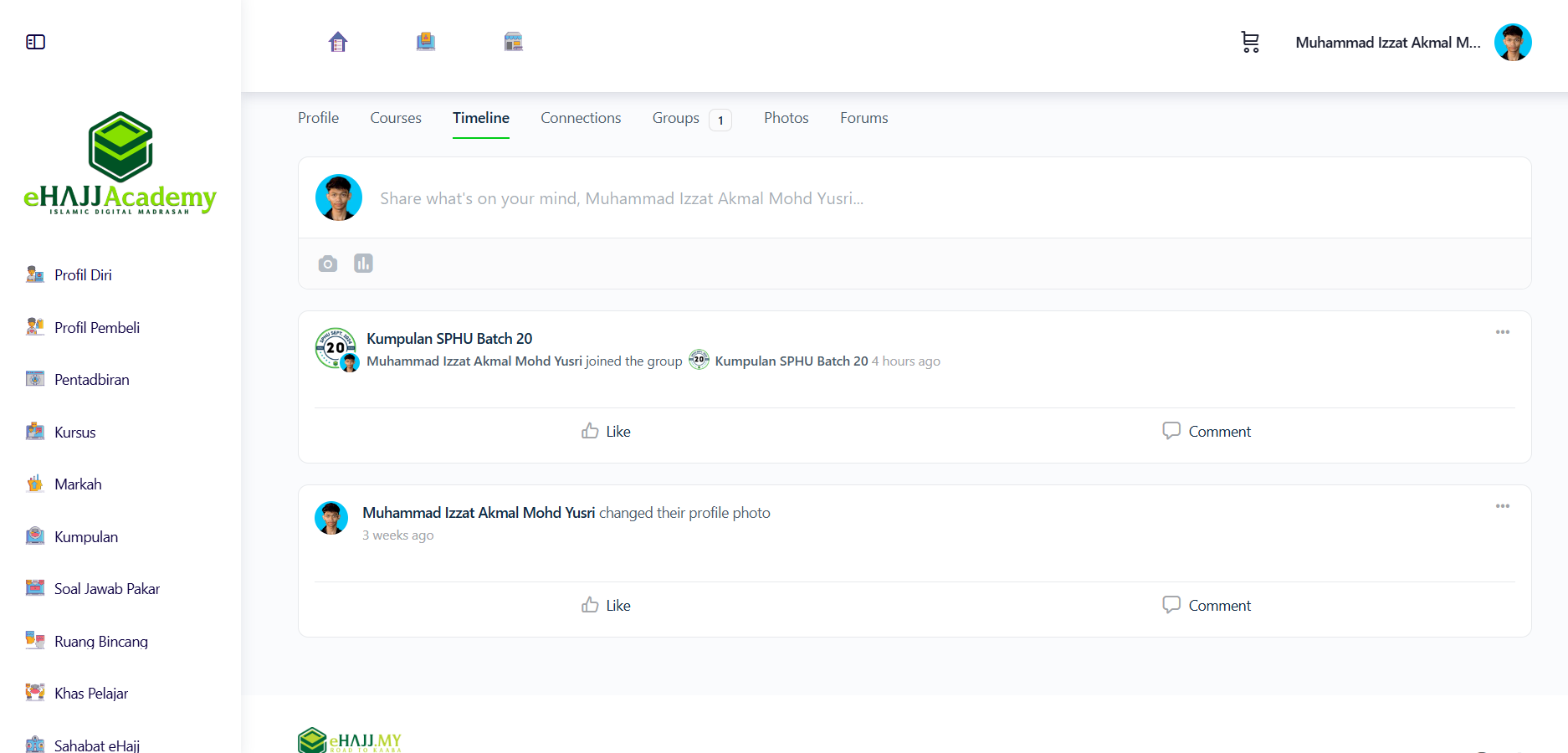The height and width of the screenshot is (753, 1568).
Task: Click the poll chart icon
Action: point(363,264)
